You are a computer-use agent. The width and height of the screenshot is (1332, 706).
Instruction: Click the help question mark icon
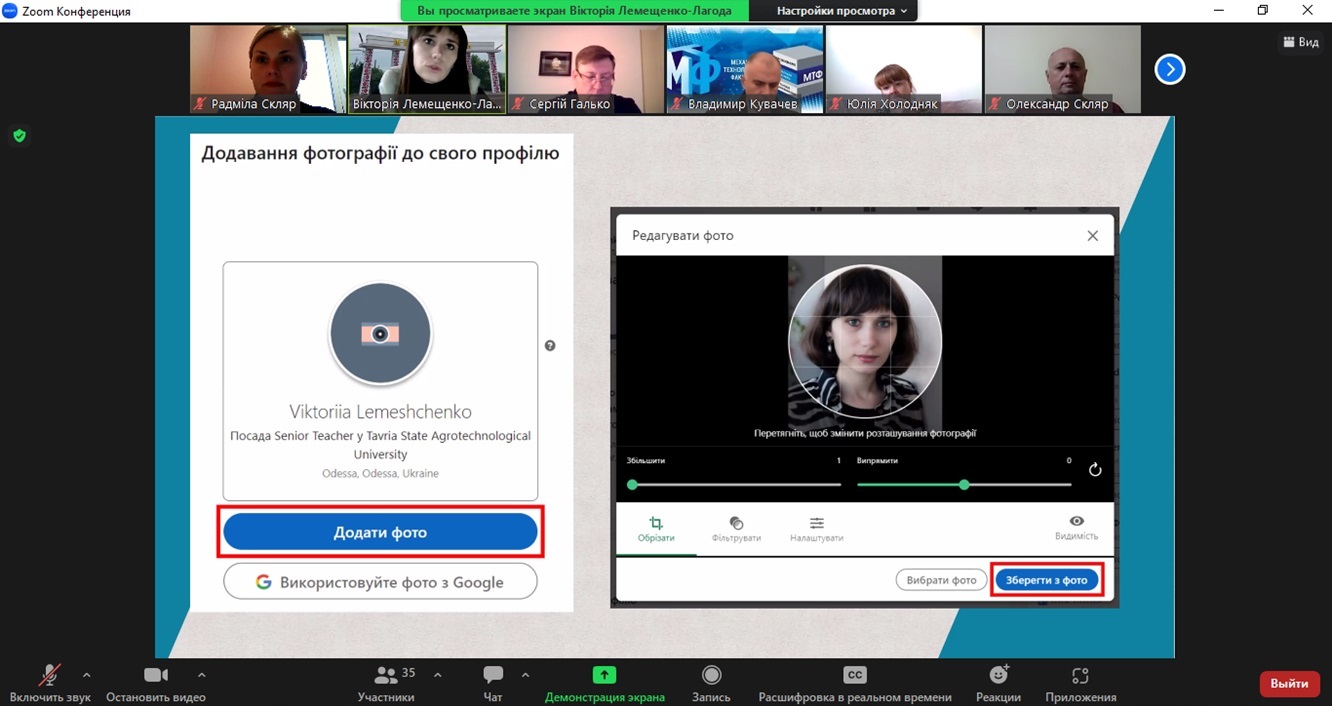(x=550, y=346)
